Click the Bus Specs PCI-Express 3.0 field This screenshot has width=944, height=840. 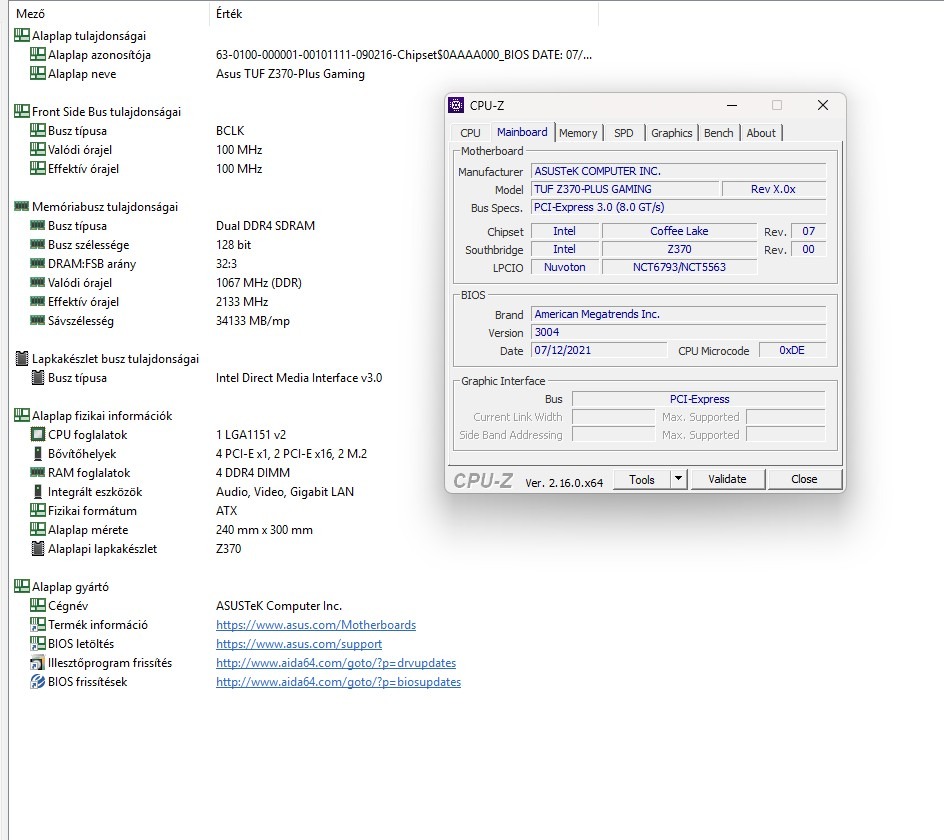coord(678,208)
